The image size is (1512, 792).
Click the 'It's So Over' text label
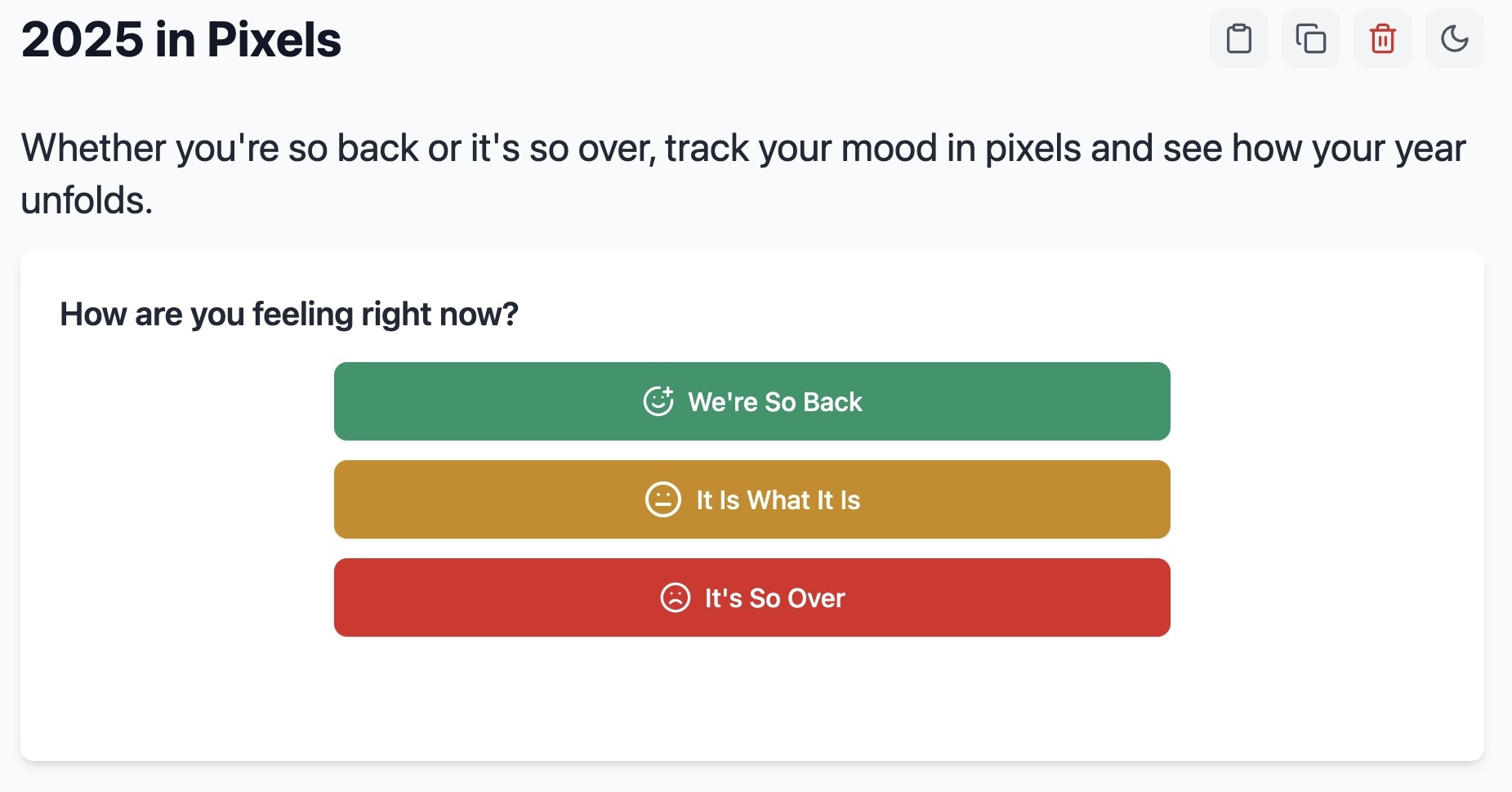click(x=774, y=598)
